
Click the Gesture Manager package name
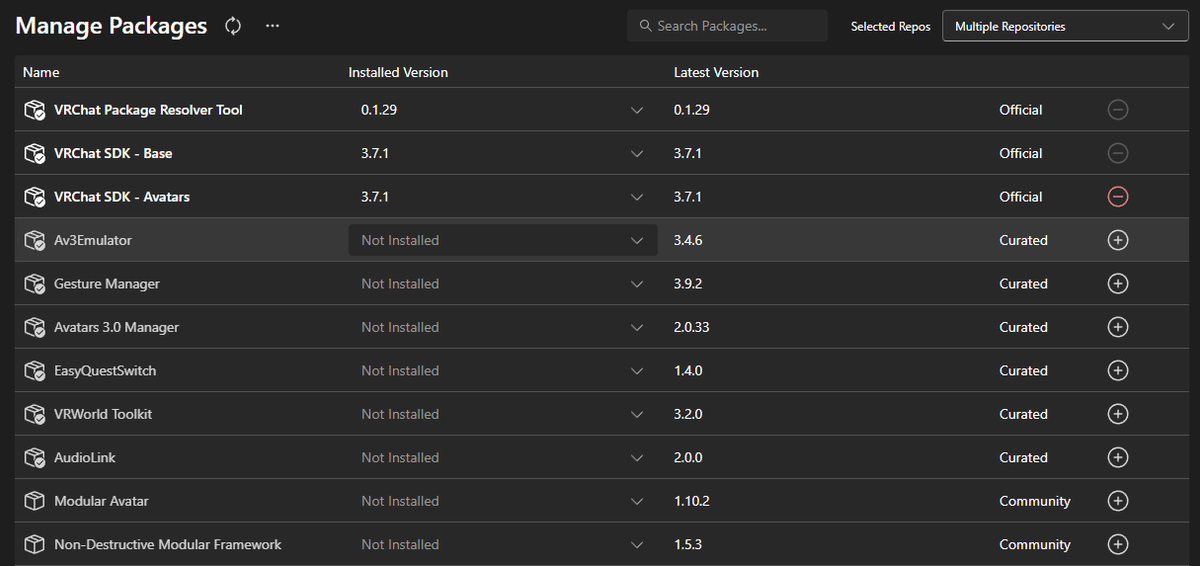[107, 284]
